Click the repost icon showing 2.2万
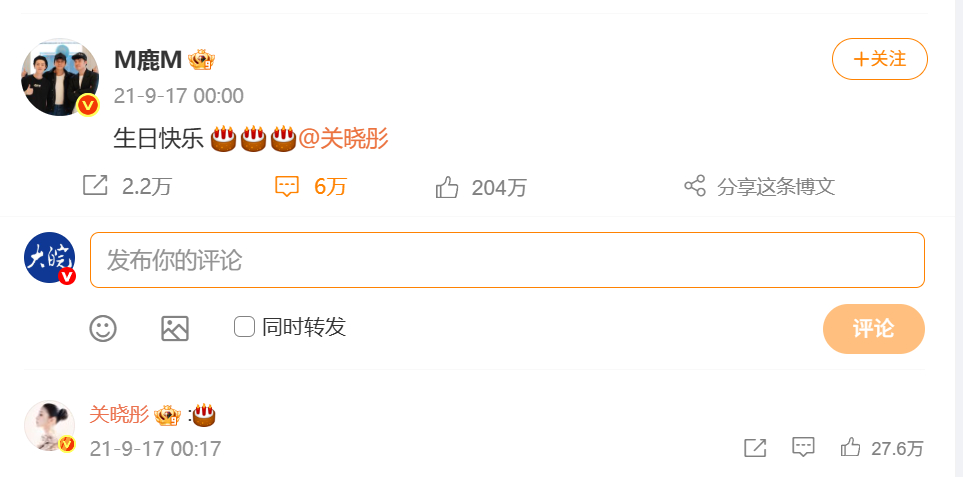The image size is (963, 477). click(95, 185)
